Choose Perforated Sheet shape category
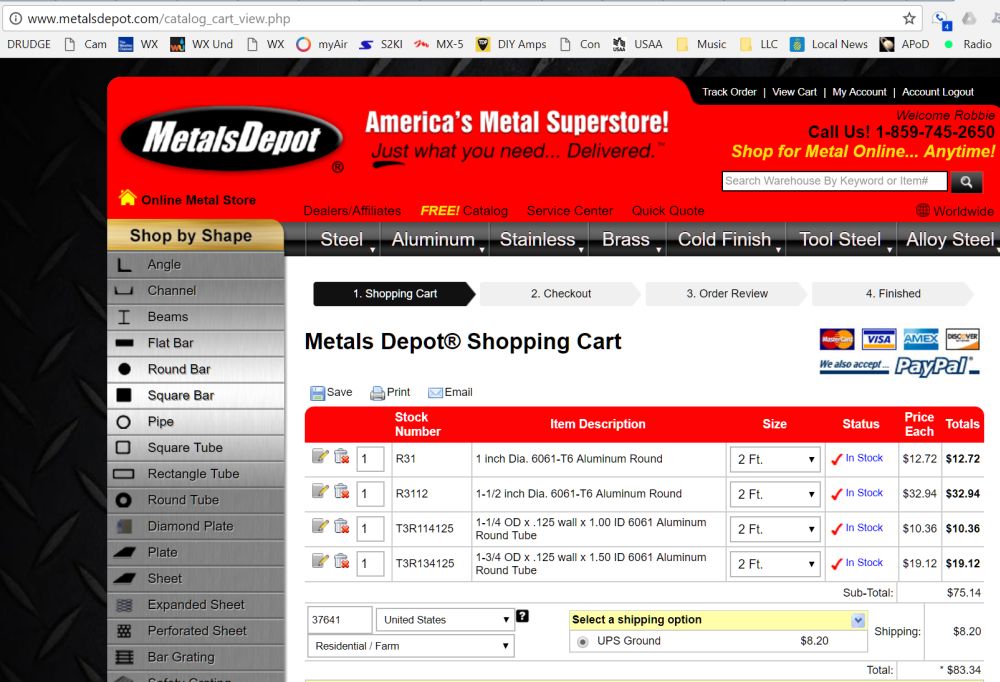Image resolution: width=1000 pixels, height=682 pixels. (x=196, y=631)
